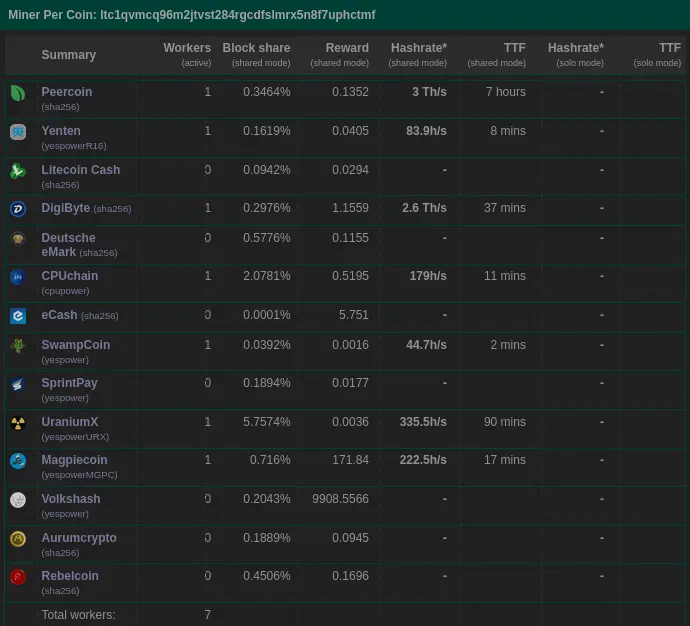
Task: Open the CPUchain coin link
Action: point(70,276)
